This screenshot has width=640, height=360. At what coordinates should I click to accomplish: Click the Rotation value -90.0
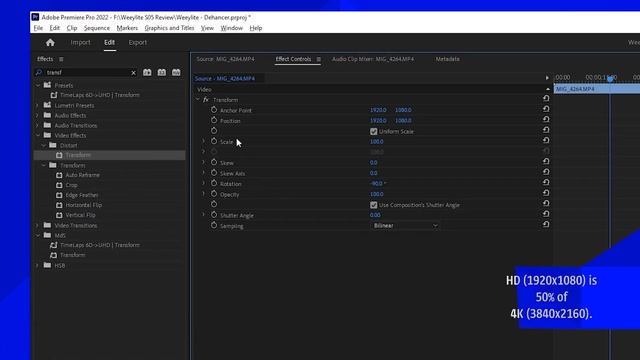tap(378, 184)
